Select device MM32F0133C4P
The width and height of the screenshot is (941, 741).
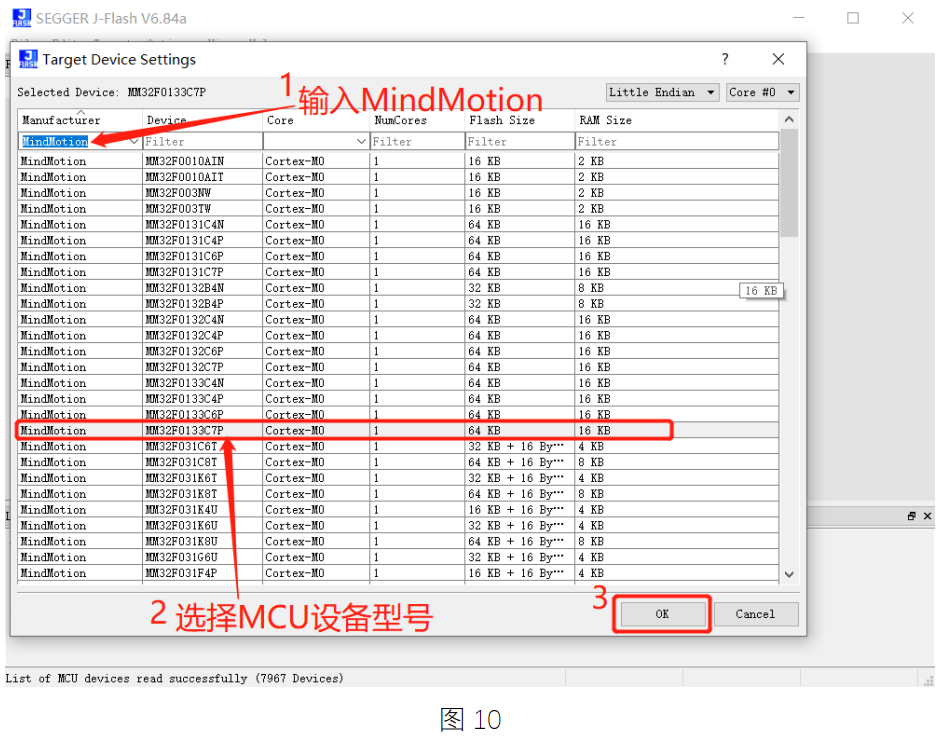(398, 398)
